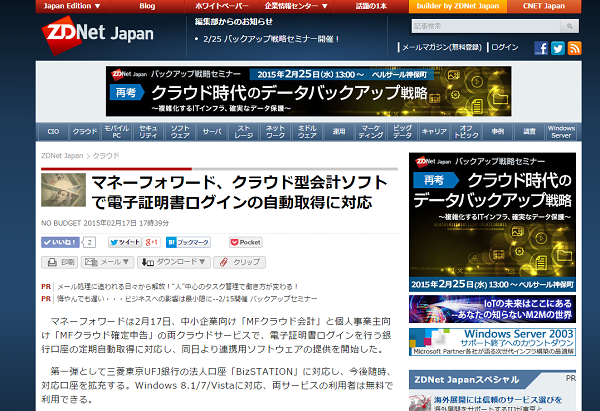The height and width of the screenshot is (411, 600).
Task: Open the 海外展開には信頼のサービス選びを link
Action: [498, 400]
